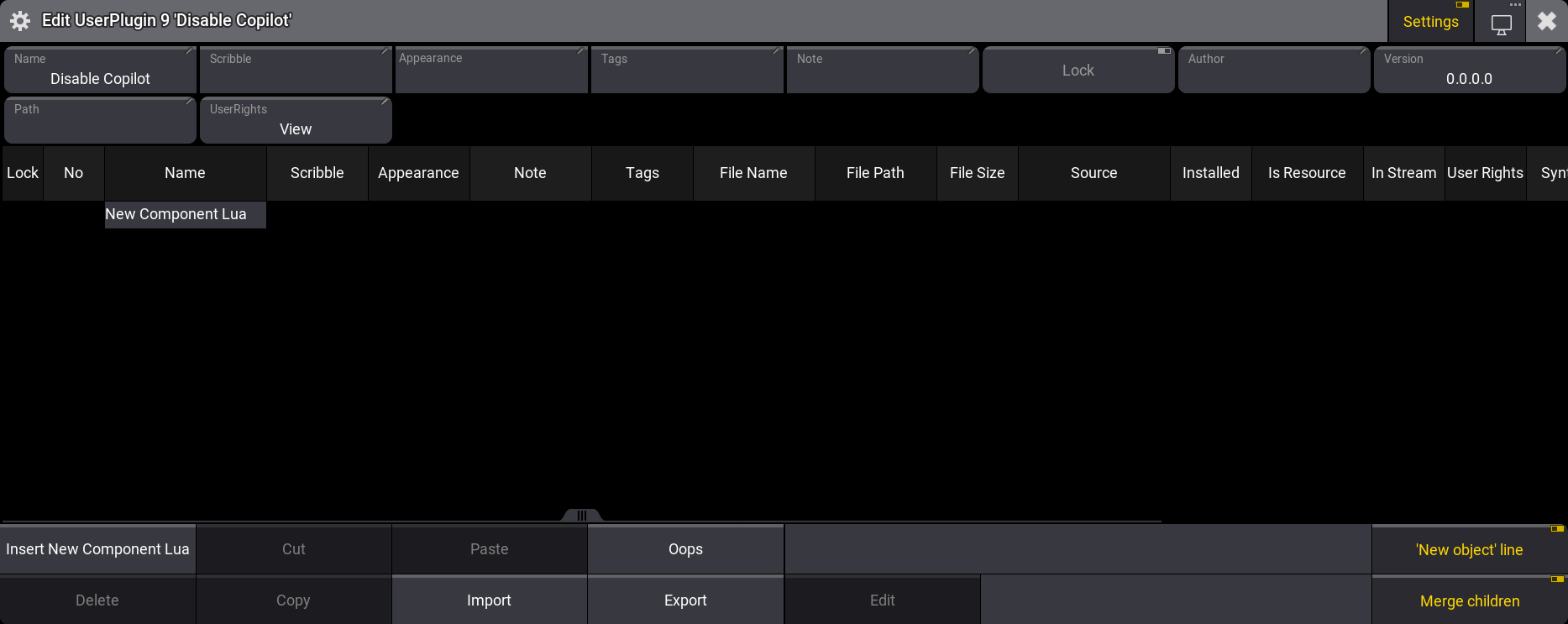The image size is (1568, 624).
Task: Close the Edit UserPlugin window
Action: click(1547, 21)
